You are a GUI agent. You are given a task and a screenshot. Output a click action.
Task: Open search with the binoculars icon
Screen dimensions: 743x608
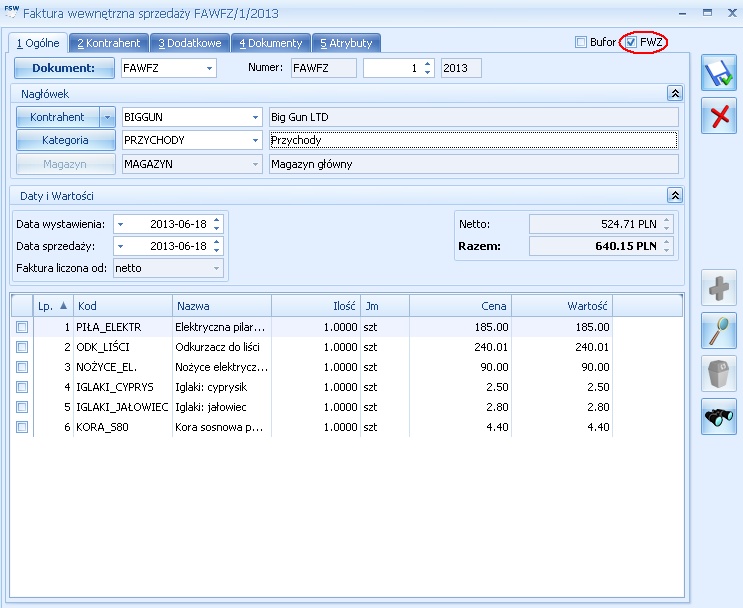point(719,417)
